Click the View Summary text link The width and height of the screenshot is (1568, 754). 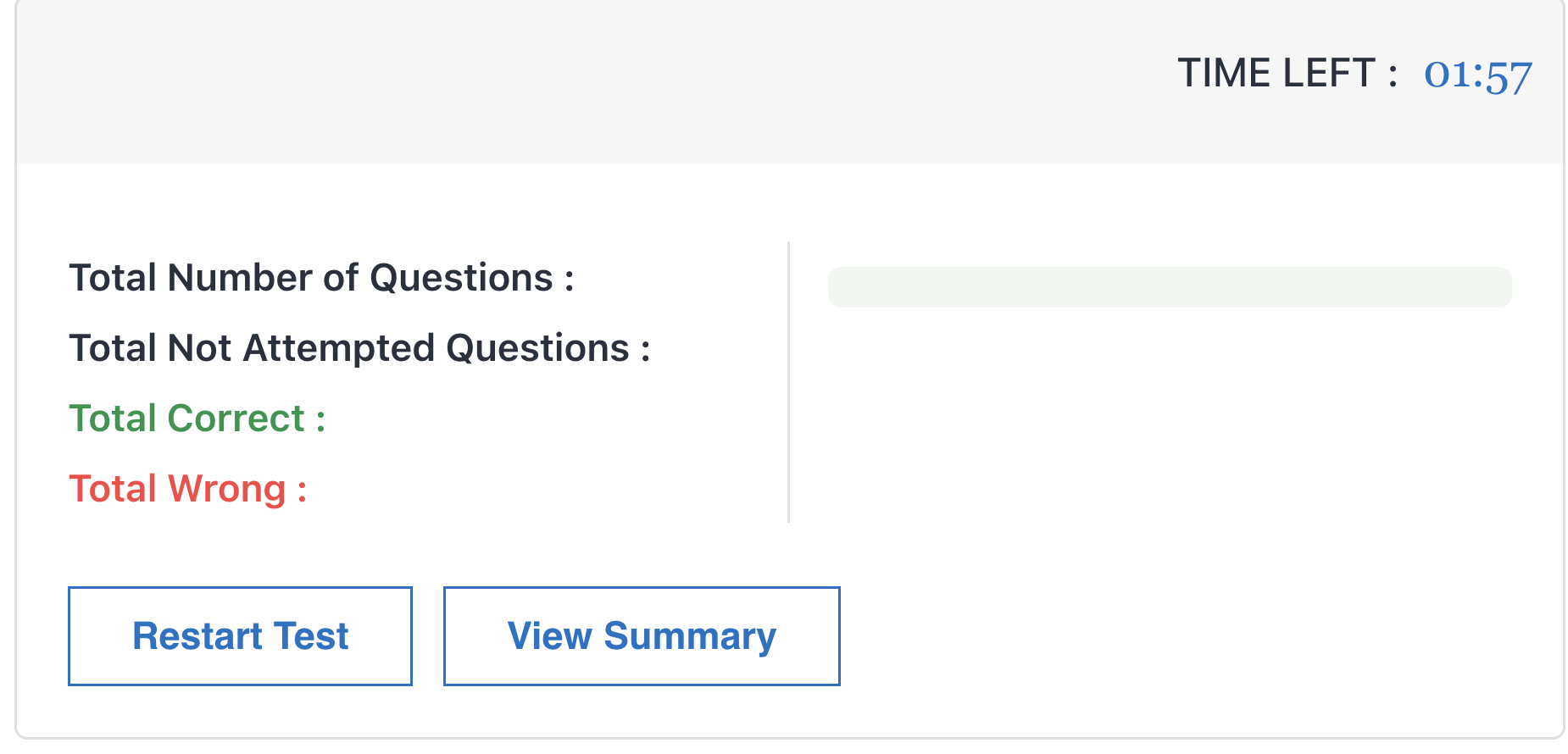(641, 635)
